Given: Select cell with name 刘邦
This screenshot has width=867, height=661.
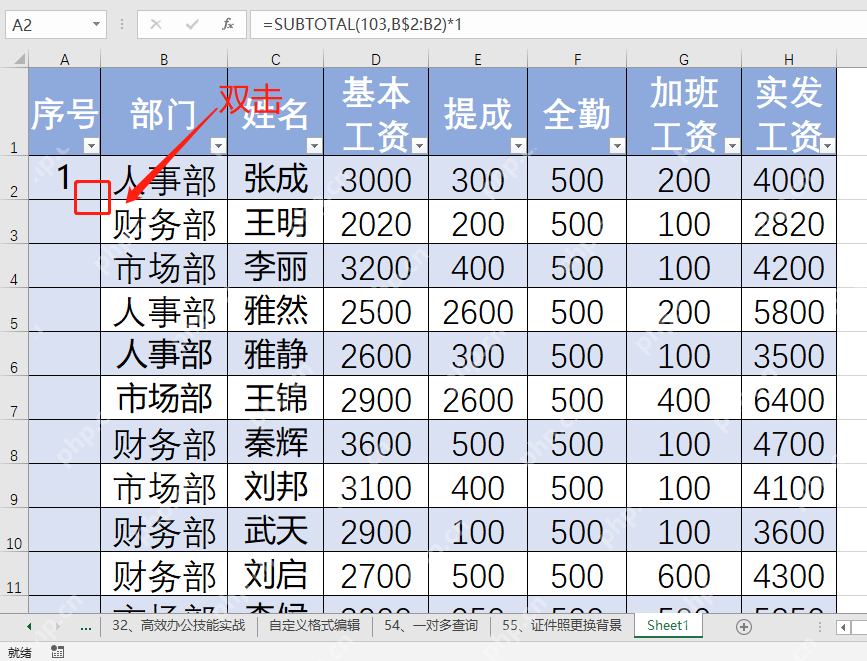Looking at the screenshot, I should 275,486.
